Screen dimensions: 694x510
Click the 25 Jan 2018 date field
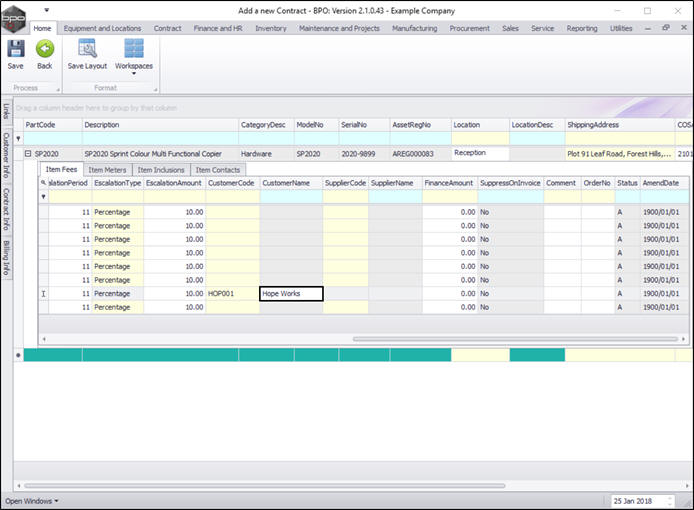[x=639, y=501]
